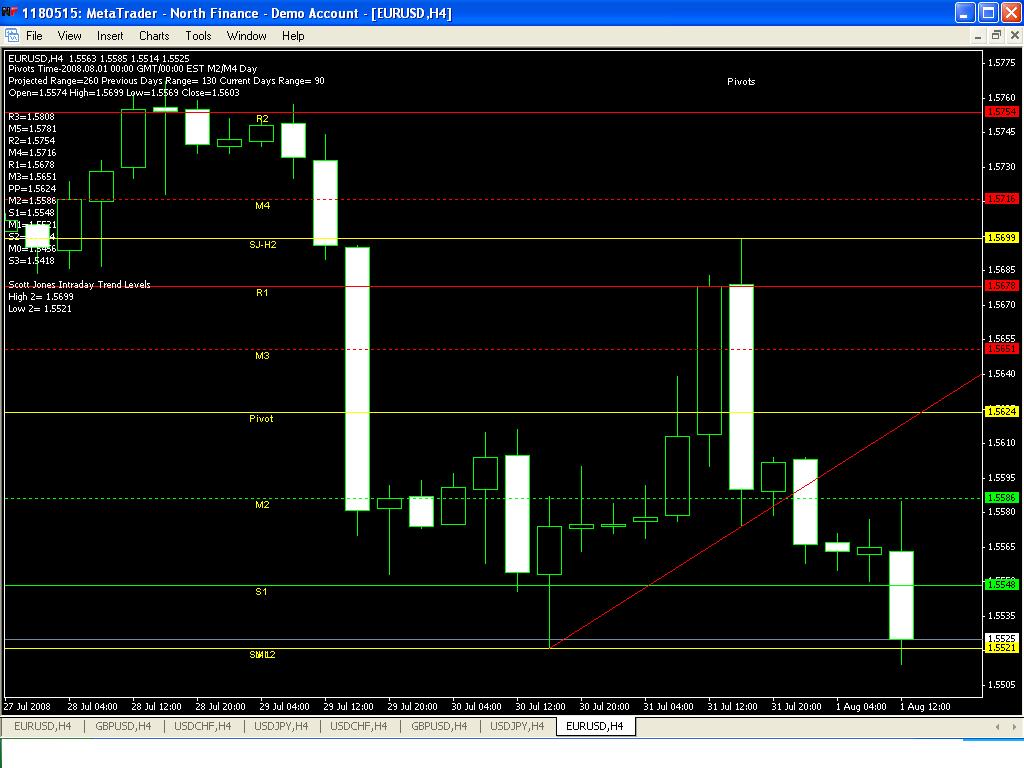The image size is (1024, 768).
Task: Click the red 1.5678 R1 price label
Action: coord(1001,286)
